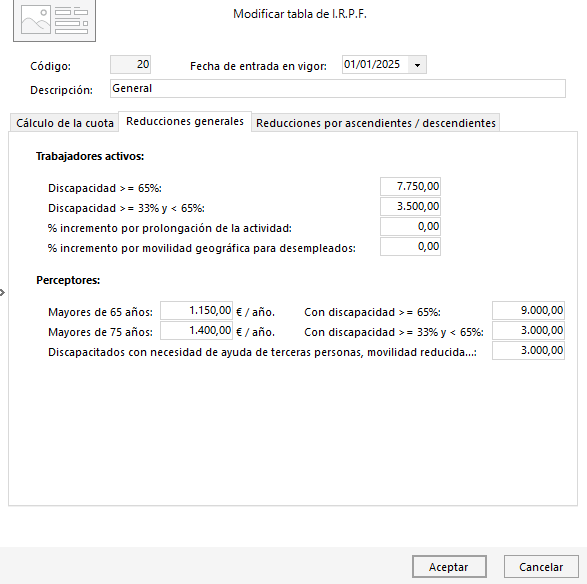Click Con discapacidad >= 65% field 9.000,00

point(528,311)
